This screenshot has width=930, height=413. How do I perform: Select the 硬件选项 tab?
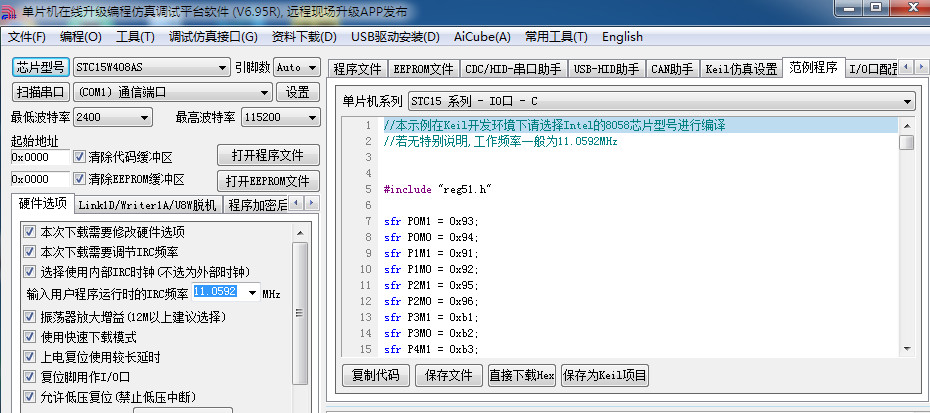43,203
